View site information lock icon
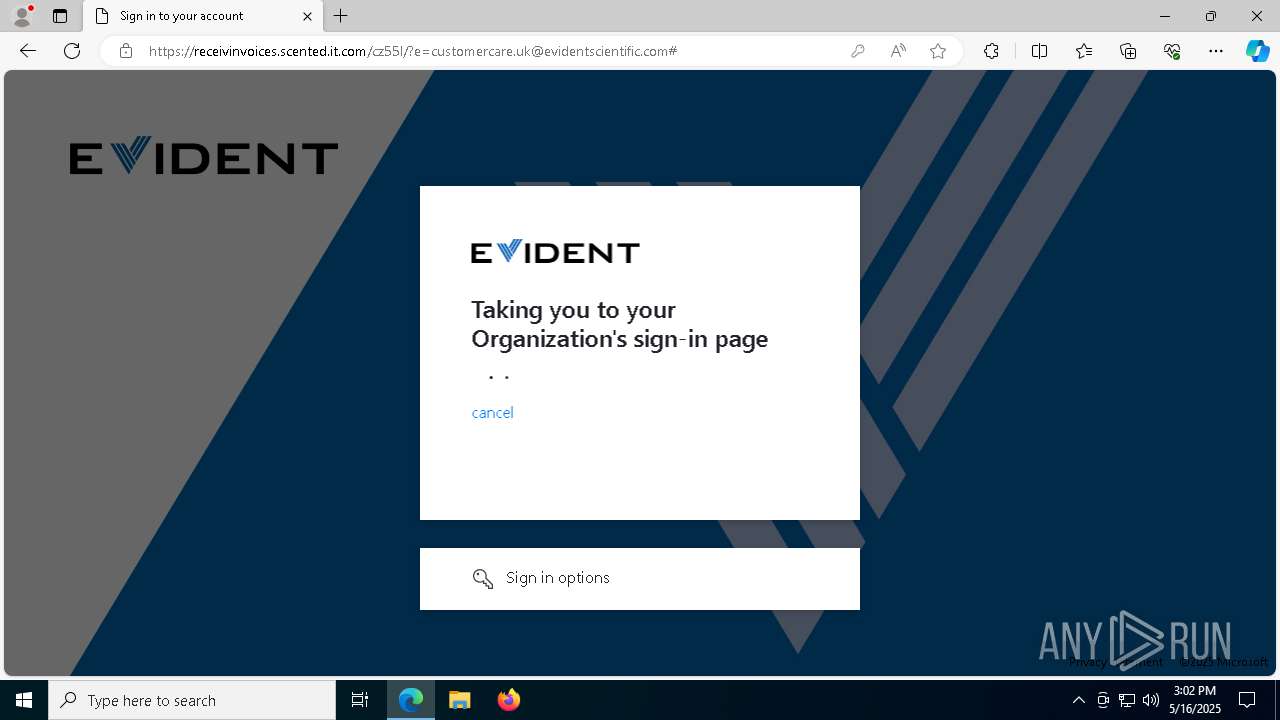The width and height of the screenshot is (1280, 720). point(126,51)
